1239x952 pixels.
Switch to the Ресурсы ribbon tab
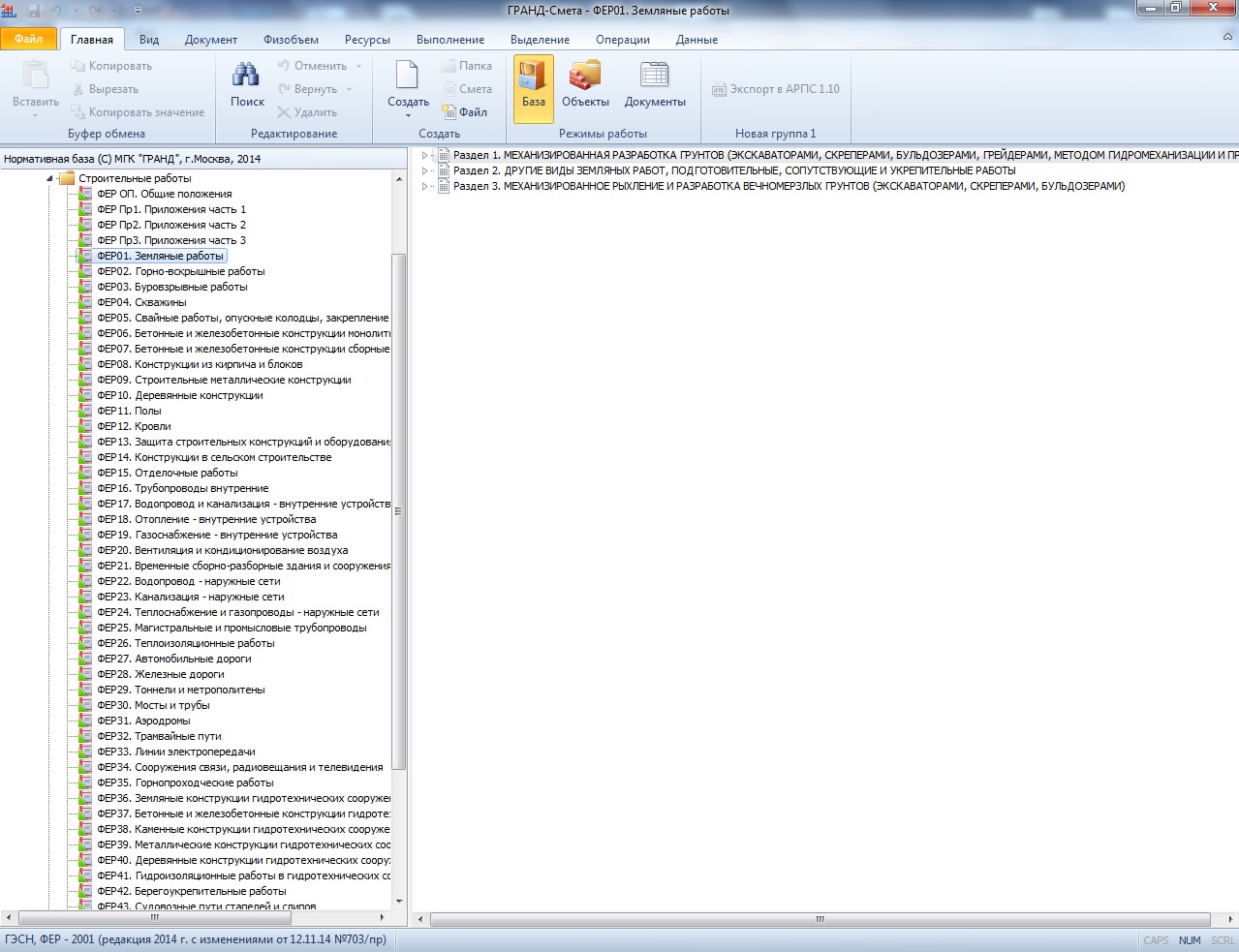click(367, 40)
